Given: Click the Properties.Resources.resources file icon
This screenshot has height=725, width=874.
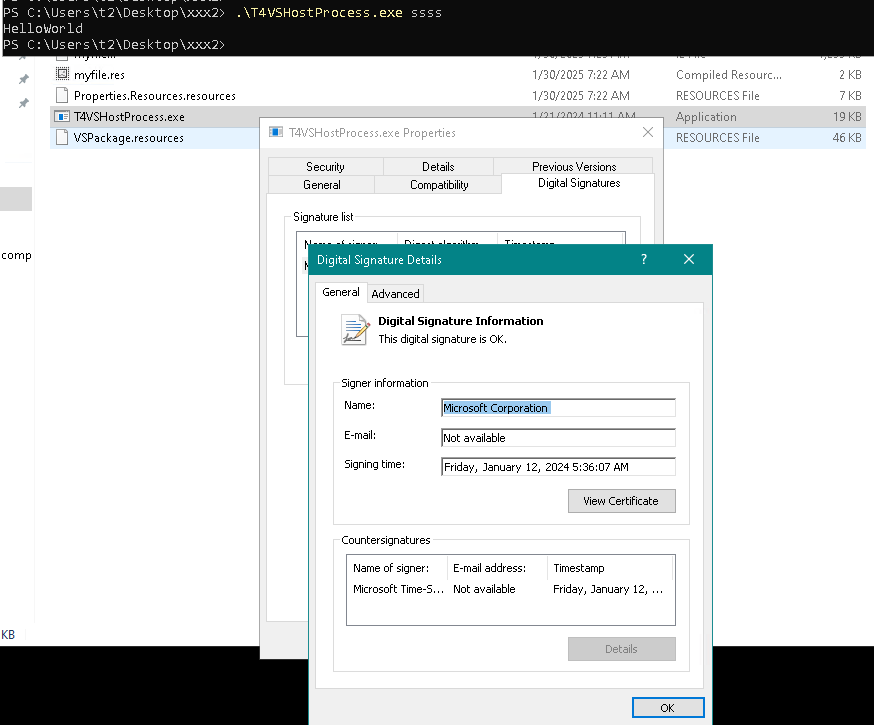Looking at the screenshot, I should [x=62, y=96].
